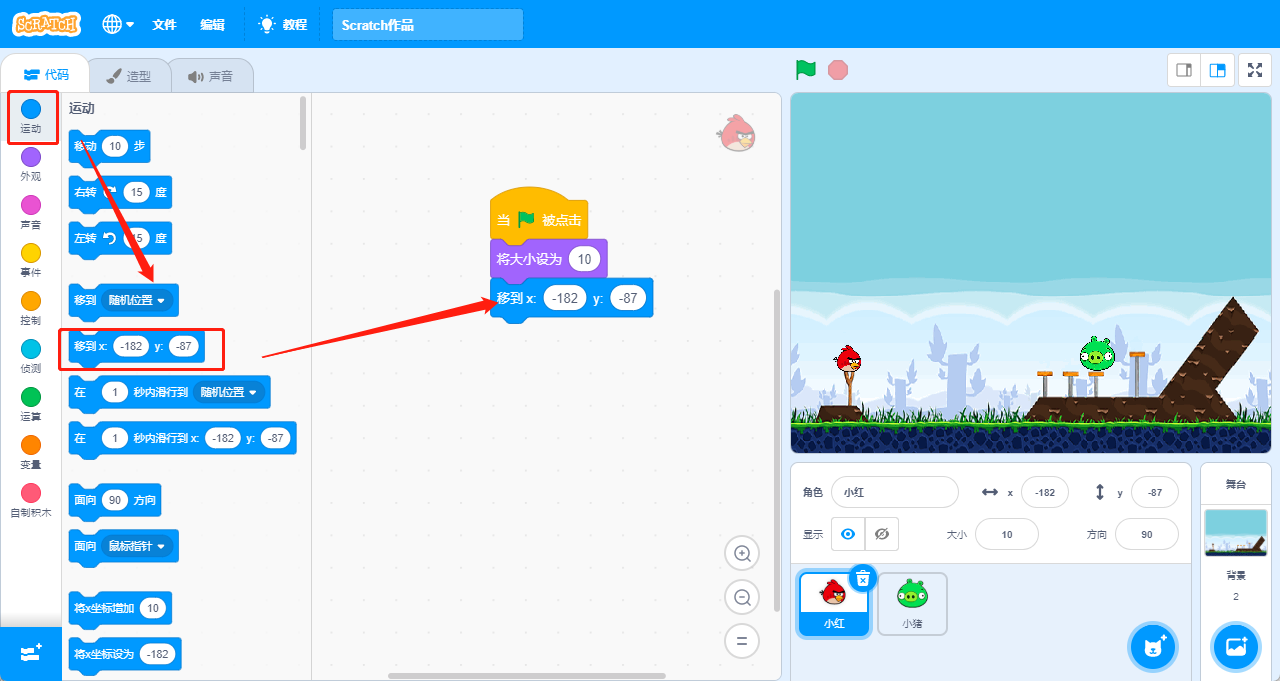Zoom out the code workspace
This screenshot has width=1280, height=681.
pyautogui.click(x=742, y=597)
